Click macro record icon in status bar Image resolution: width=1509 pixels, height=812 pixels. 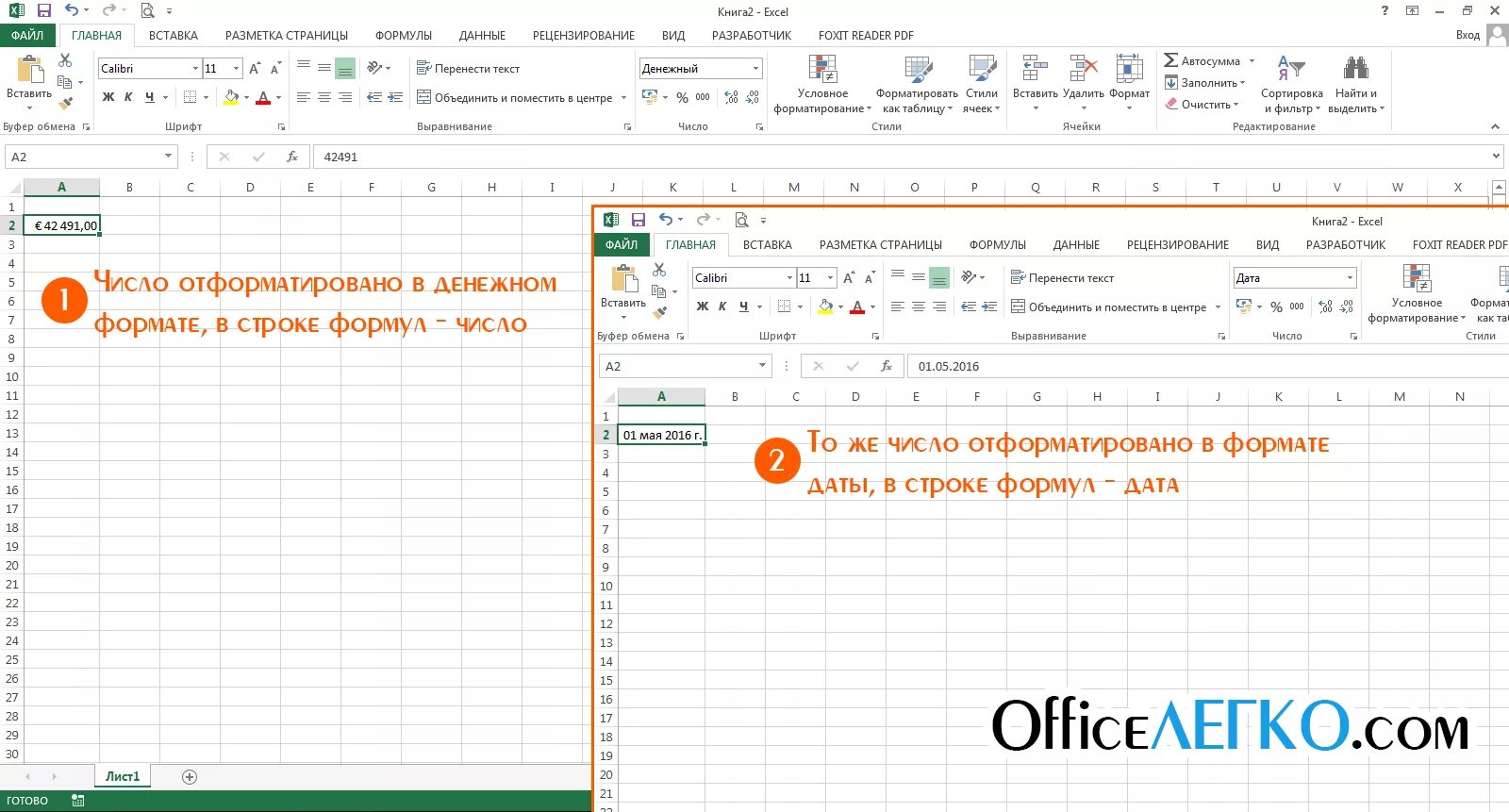point(77,801)
